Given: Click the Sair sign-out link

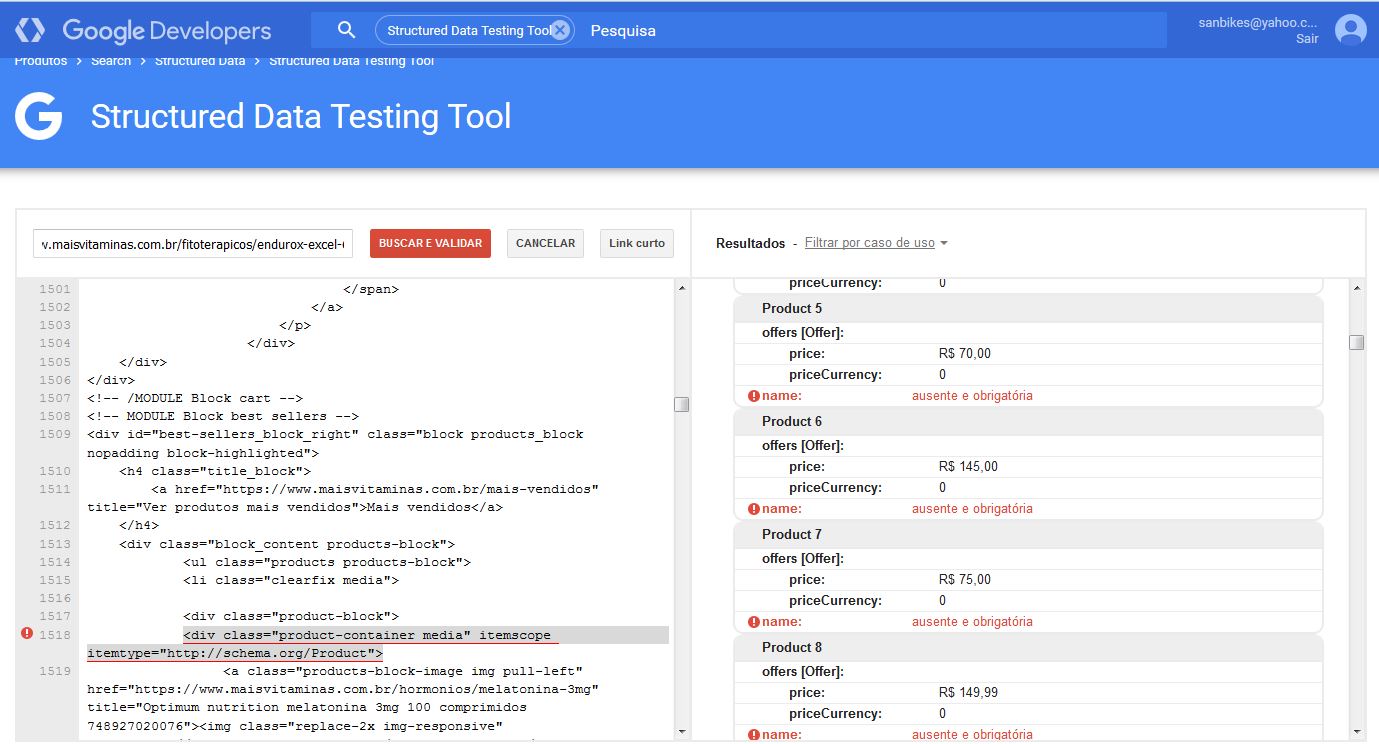Looking at the screenshot, I should pyautogui.click(x=1307, y=39).
